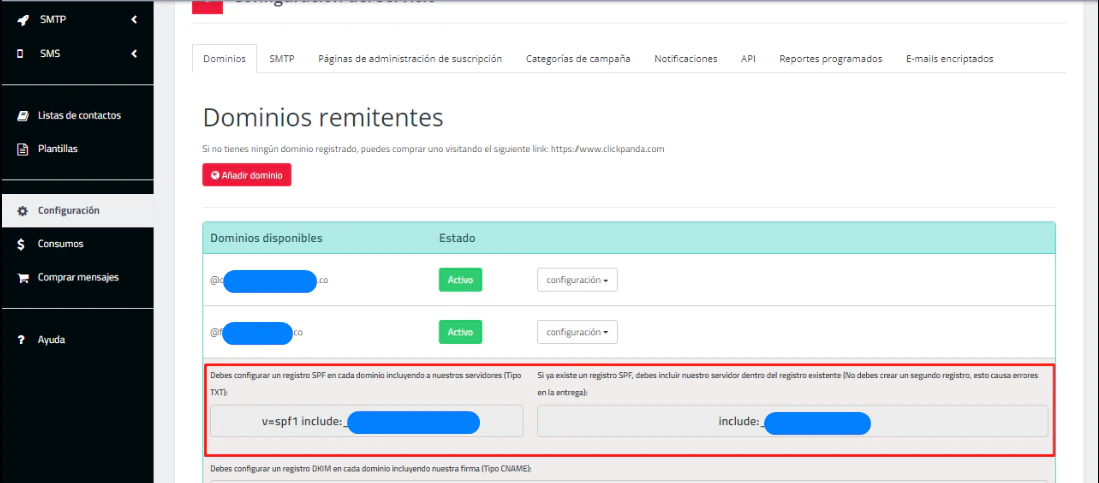Image resolution: width=1099 pixels, height=483 pixels.
Task: Click the Consumos dollar icon
Action: [22, 244]
